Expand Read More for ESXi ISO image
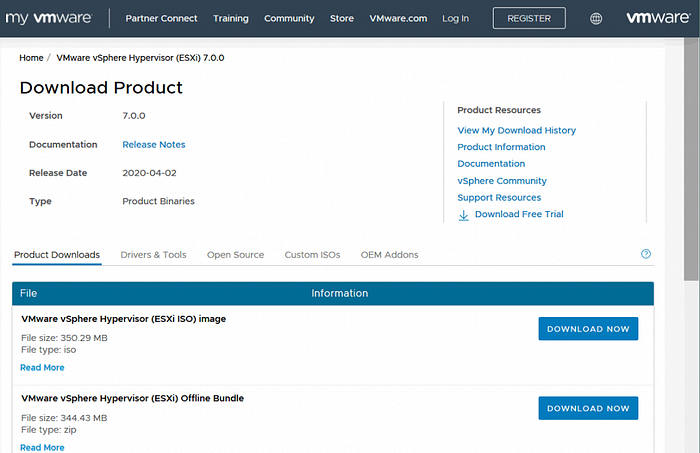This screenshot has width=700, height=453. click(x=42, y=368)
